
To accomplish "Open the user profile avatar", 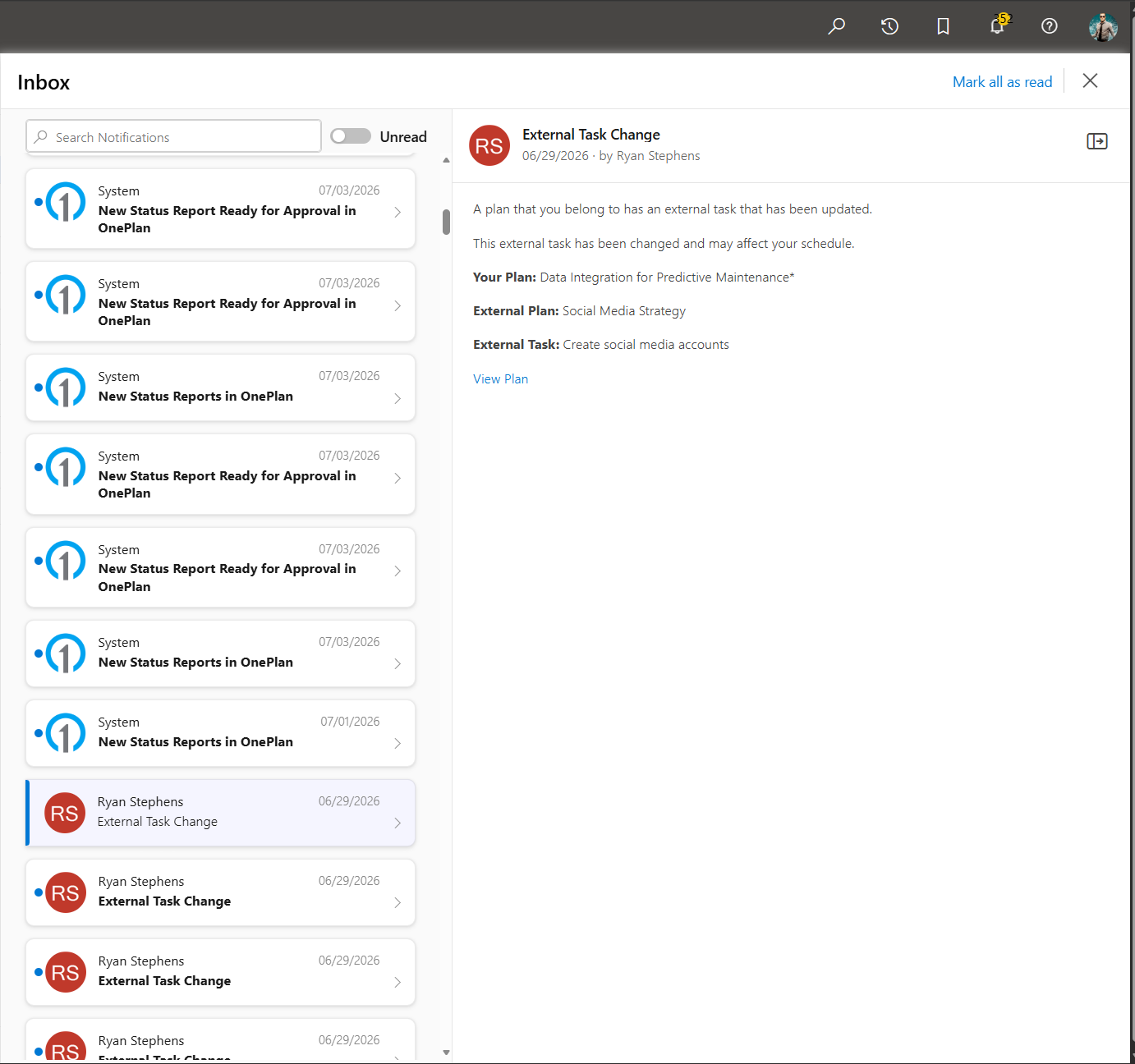I will point(1103,26).
